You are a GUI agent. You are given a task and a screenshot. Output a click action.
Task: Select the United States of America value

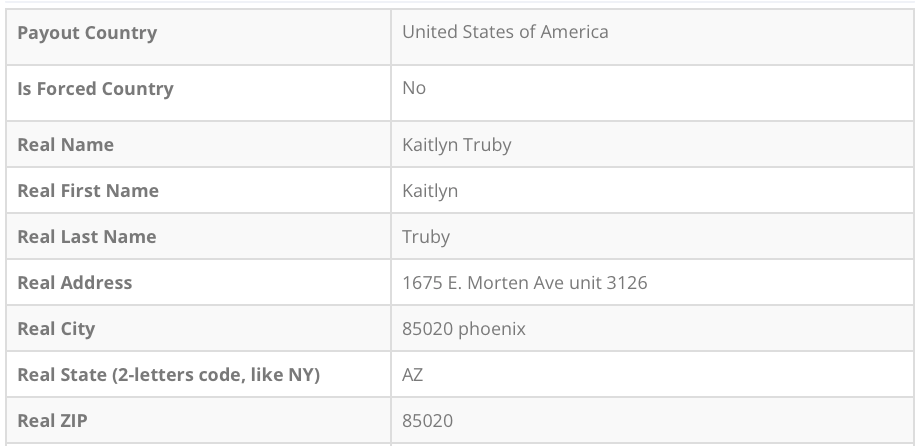coord(505,32)
